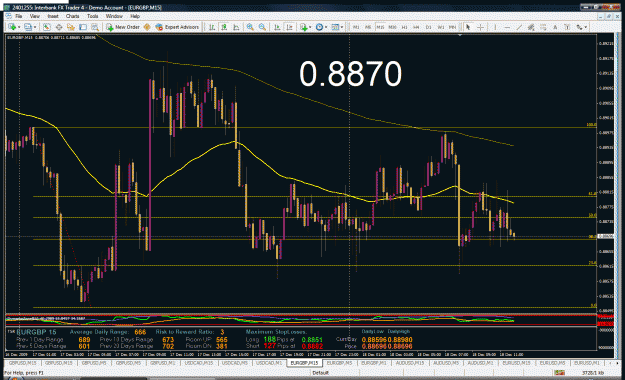
Task: Click the New Order button
Action: 123,27
